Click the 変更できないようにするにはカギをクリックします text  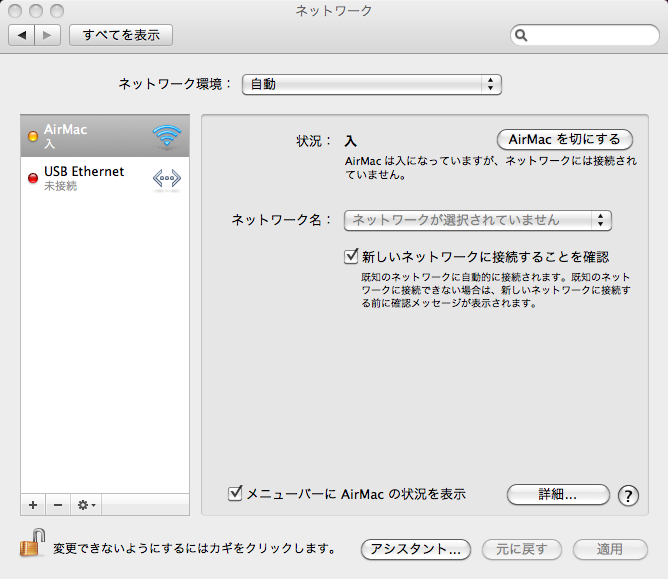195,548
